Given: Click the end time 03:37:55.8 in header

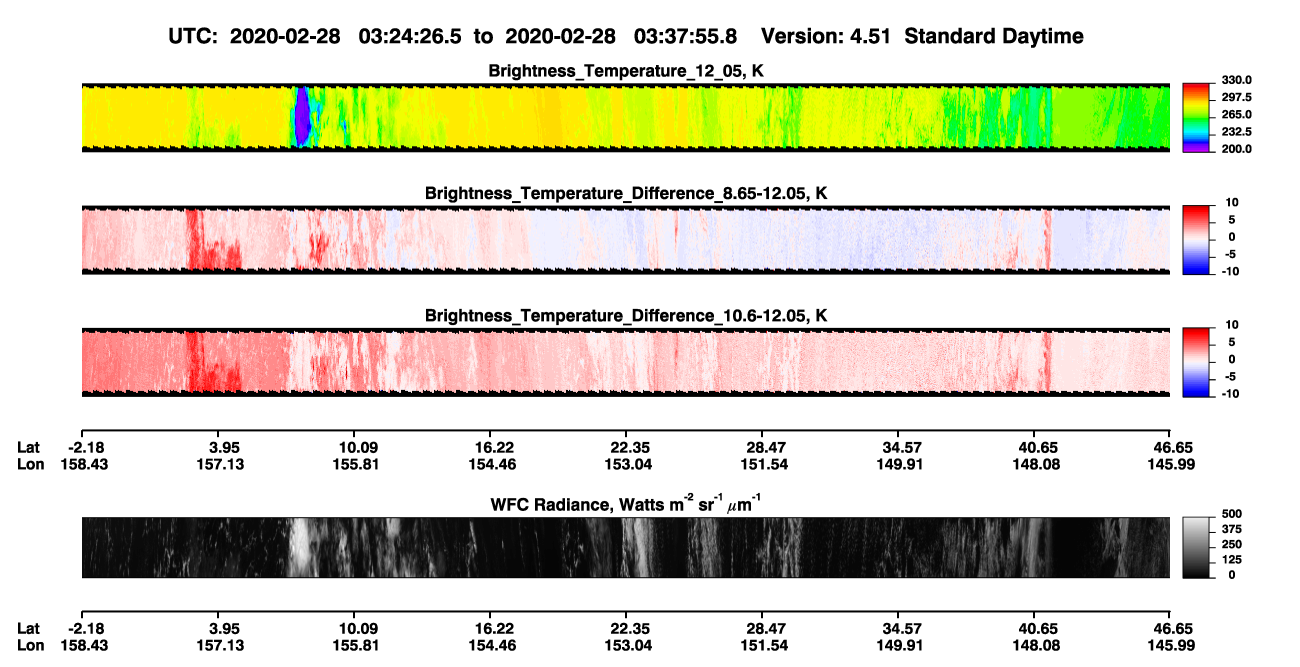Looking at the screenshot, I should pyautogui.click(x=687, y=37).
